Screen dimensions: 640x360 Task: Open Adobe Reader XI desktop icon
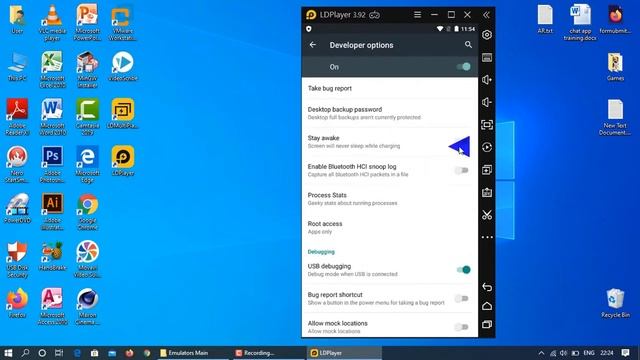[x=17, y=117]
